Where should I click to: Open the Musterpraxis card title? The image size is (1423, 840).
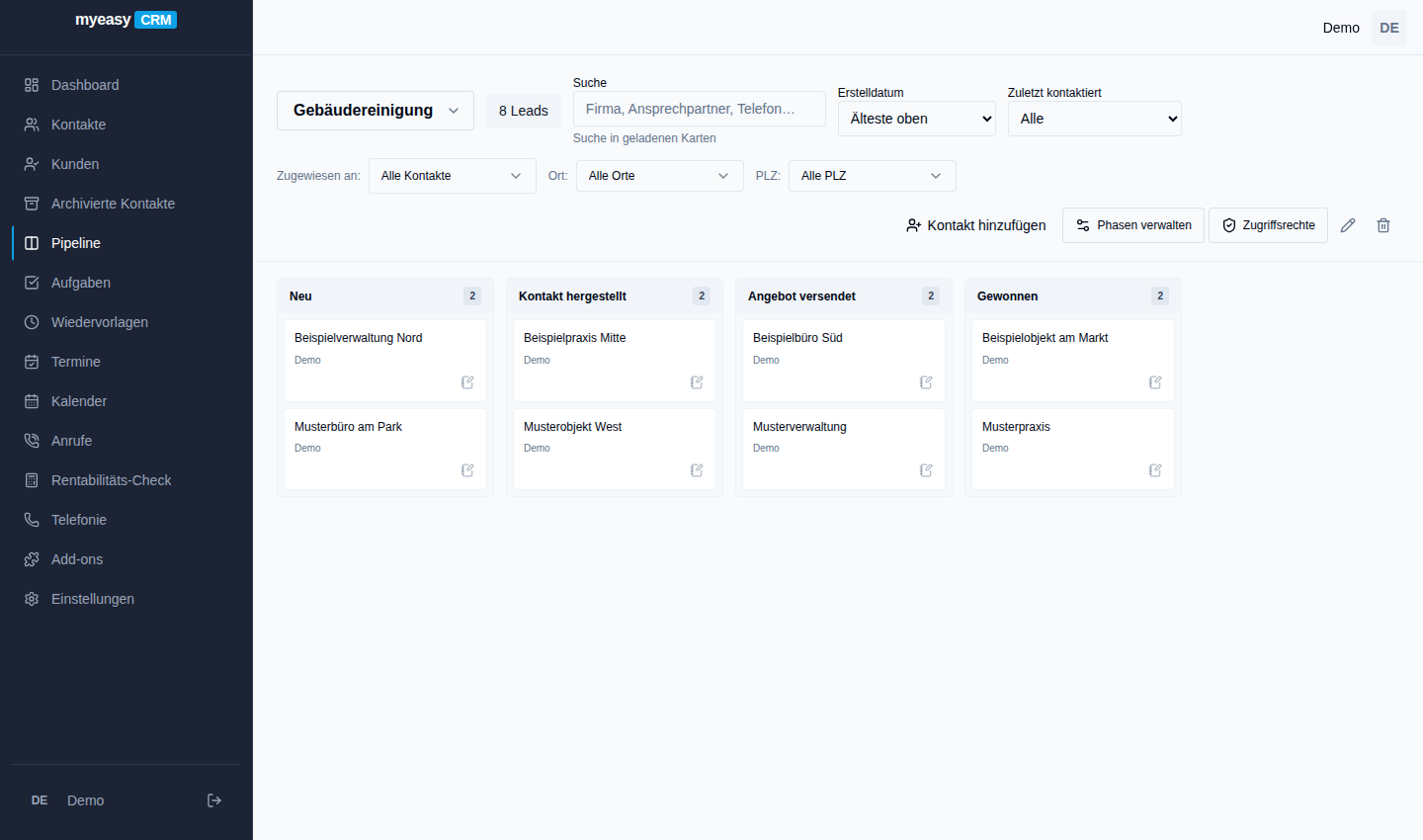1016,427
